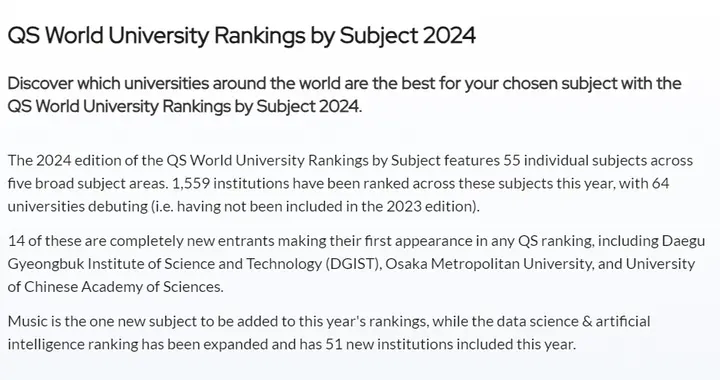Click 'QS World University Rankings by Subject 2024.' in subtitle
Viewport: 720px width, 380px height.
(x=185, y=106)
